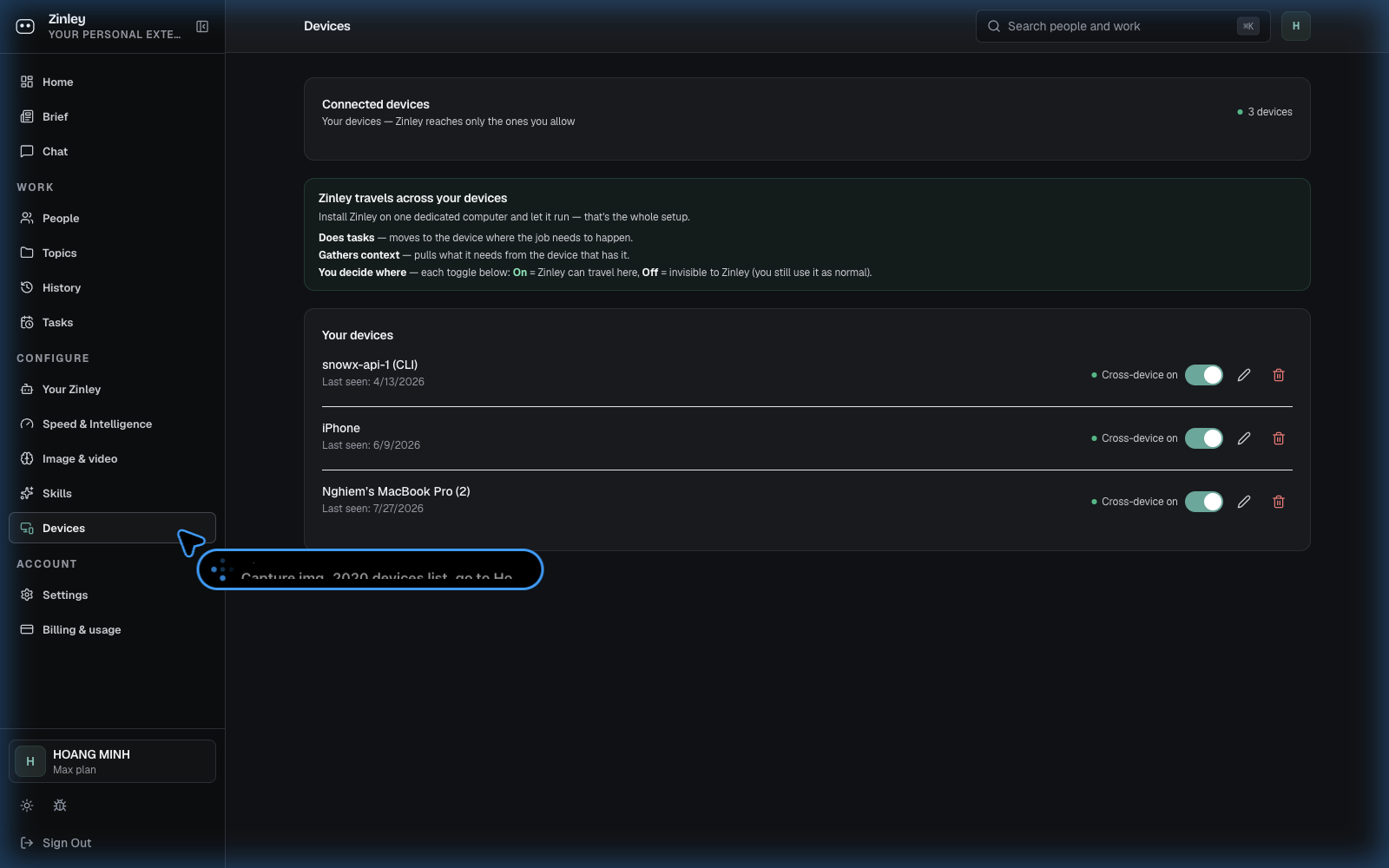Delete the iPhone device
This screenshot has width=1389, height=868.
pyautogui.click(x=1279, y=438)
